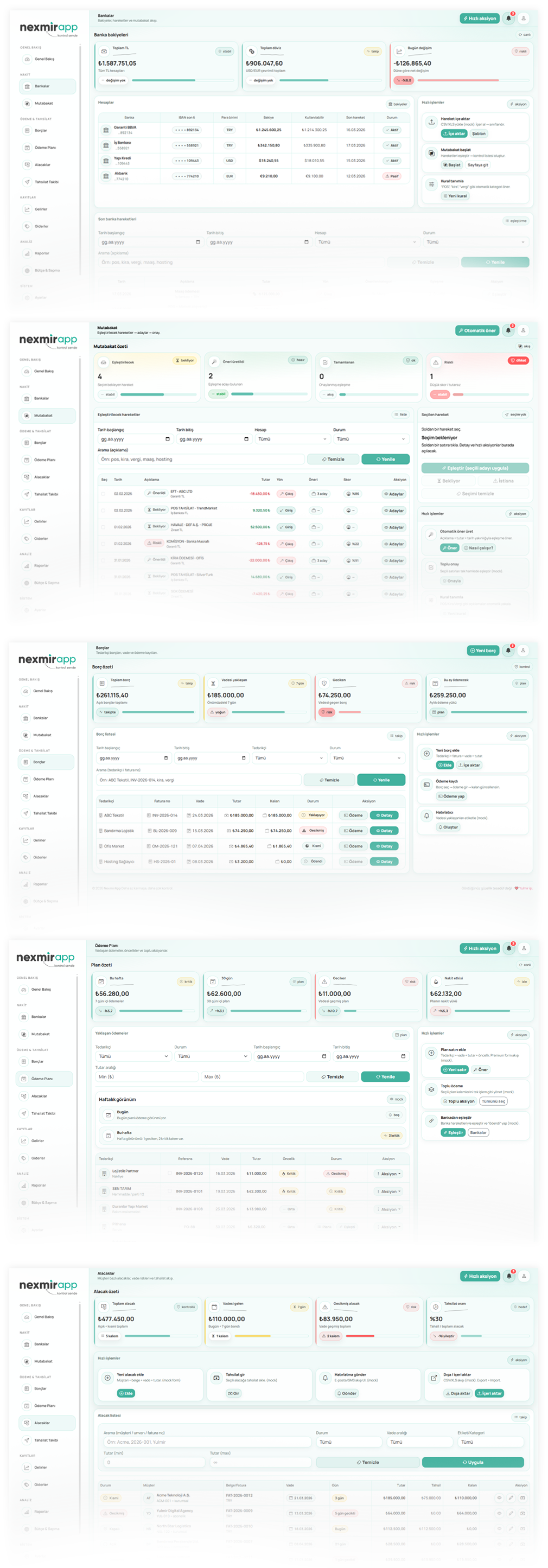Open the Vade aralığı dropdown on Alacaklar screen
The height and width of the screenshot is (1568, 548).
[x=420, y=1442]
